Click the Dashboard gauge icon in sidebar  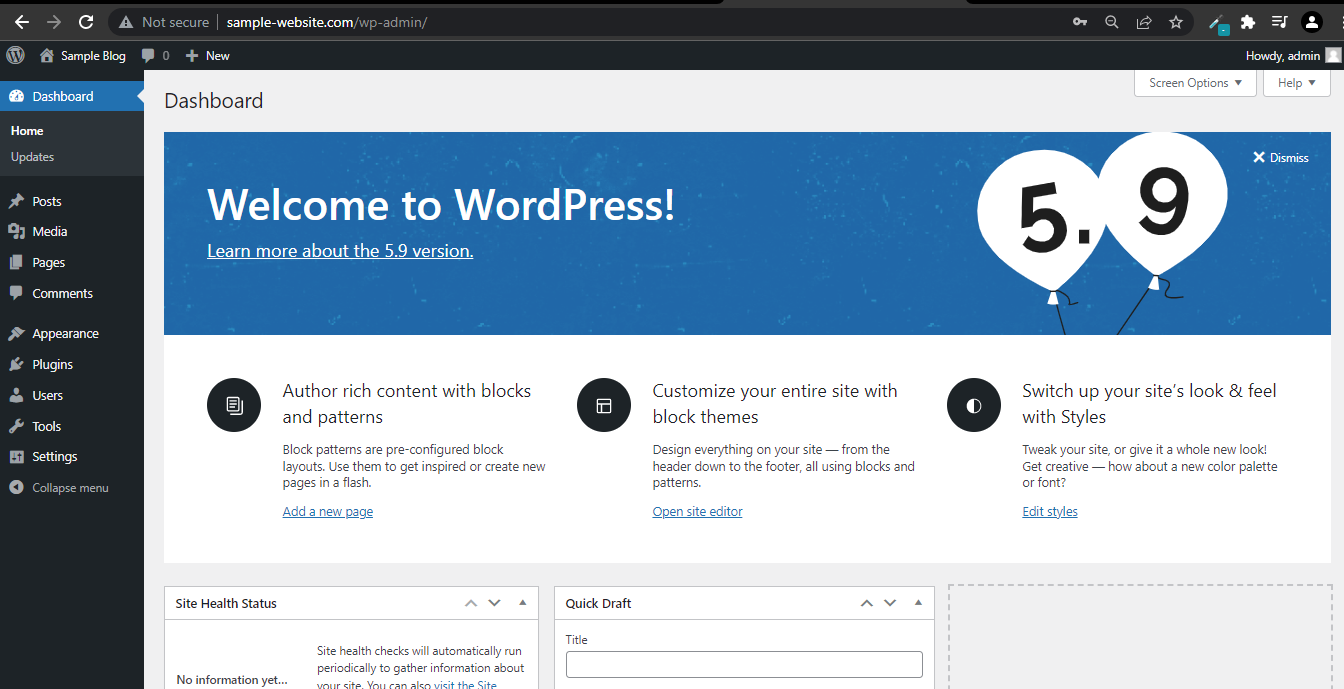pos(16,96)
